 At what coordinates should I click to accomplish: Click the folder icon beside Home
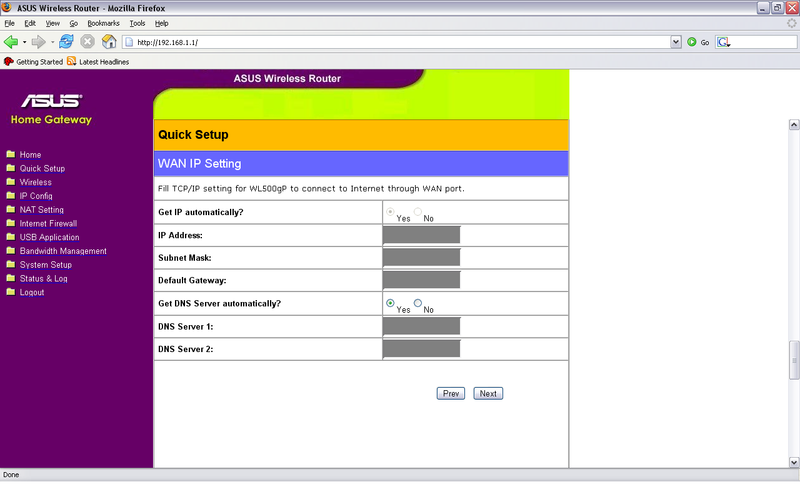coord(11,154)
